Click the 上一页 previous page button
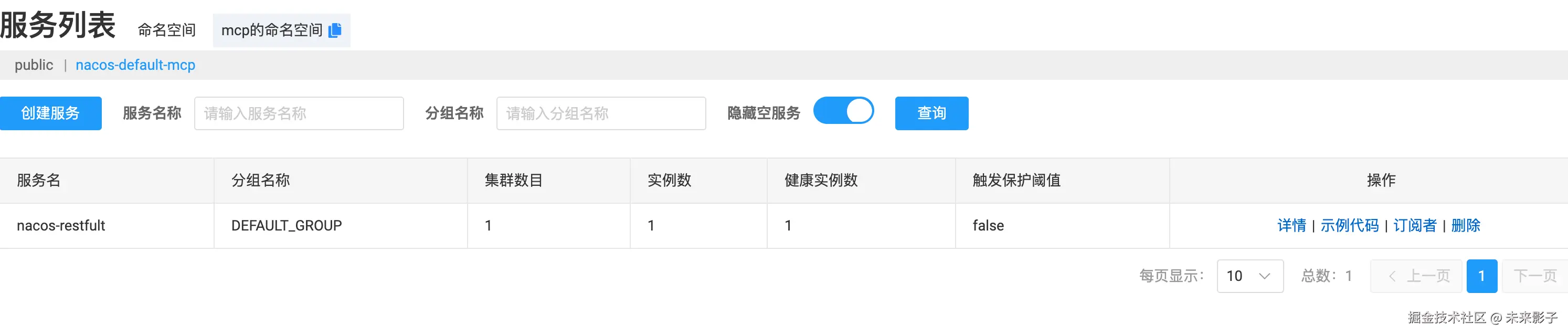Screen dimensions: 1568x335 coord(1416,276)
